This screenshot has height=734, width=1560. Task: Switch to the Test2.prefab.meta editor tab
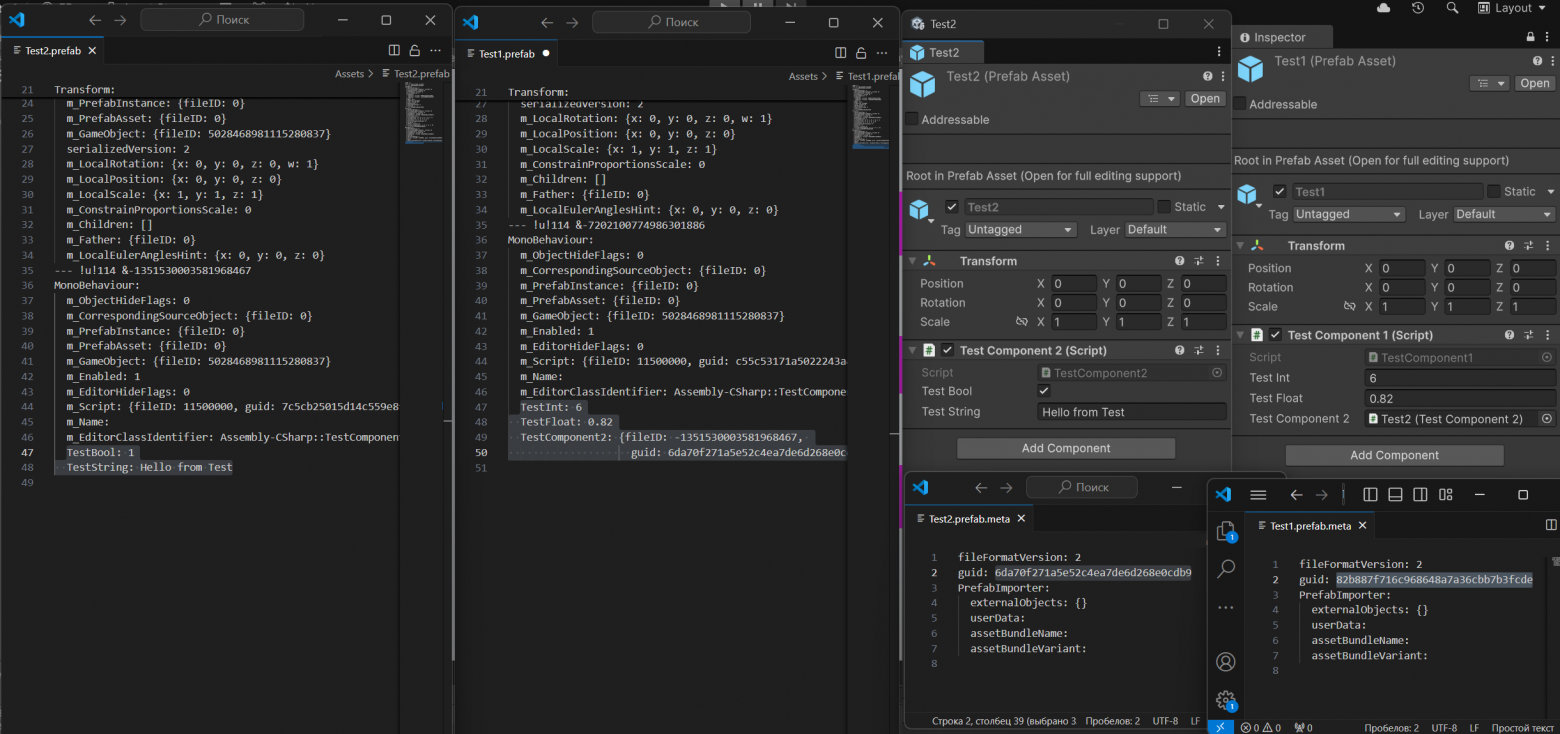click(968, 518)
